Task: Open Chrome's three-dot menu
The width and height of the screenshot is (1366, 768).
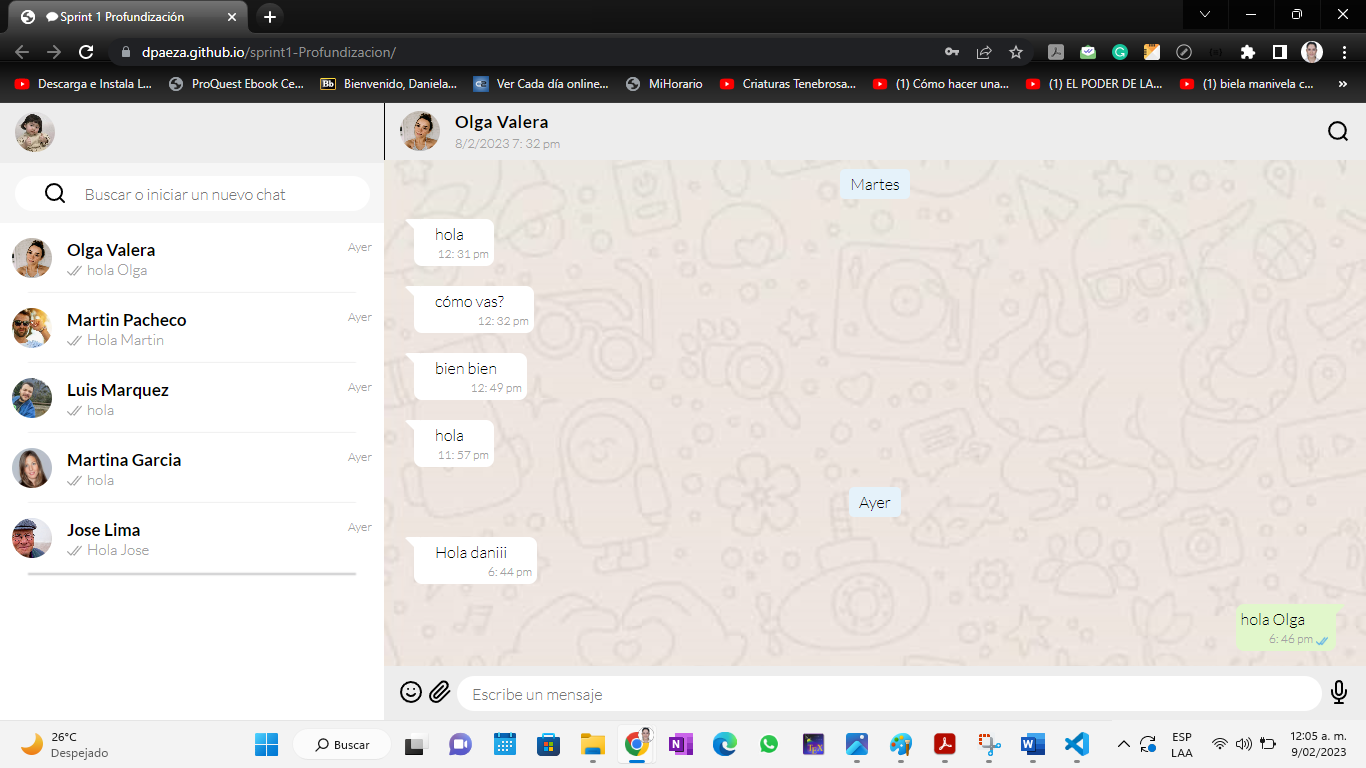Action: [x=1345, y=52]
